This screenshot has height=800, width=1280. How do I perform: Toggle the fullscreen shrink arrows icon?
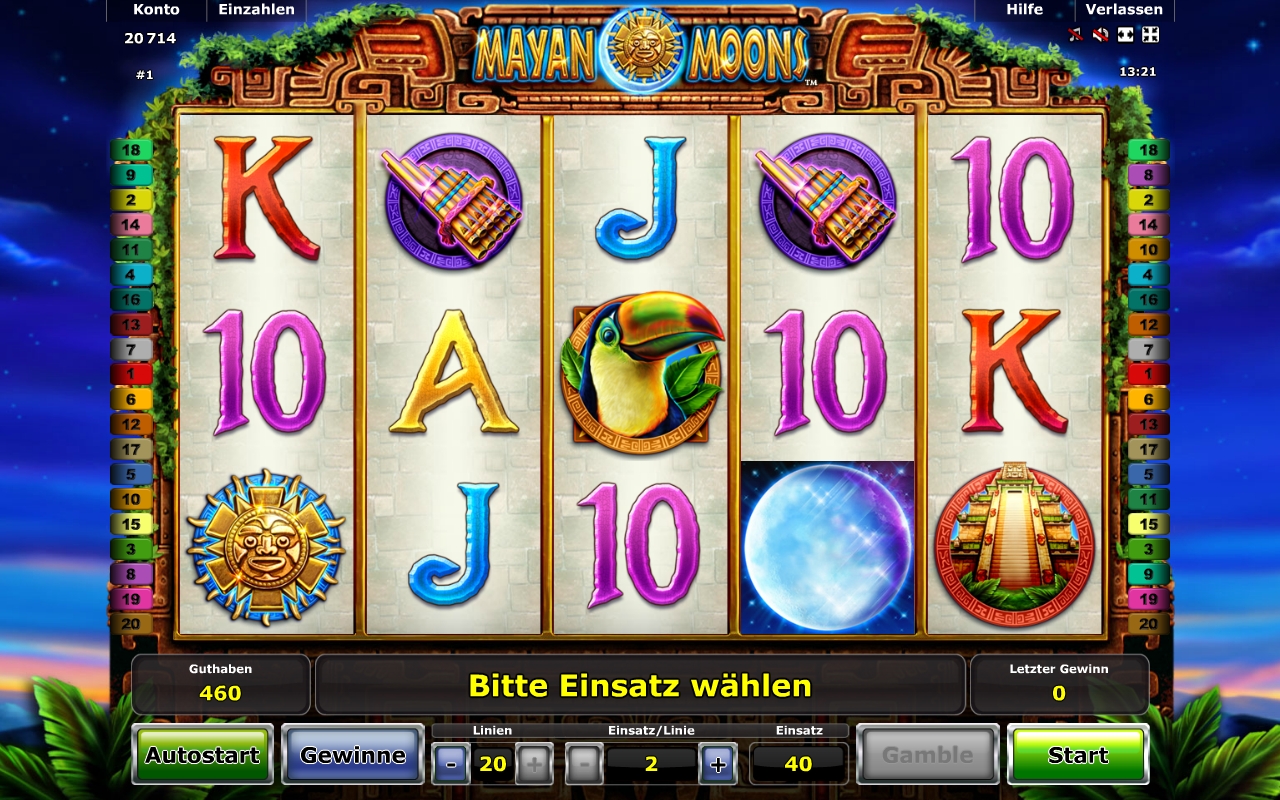1151,35
